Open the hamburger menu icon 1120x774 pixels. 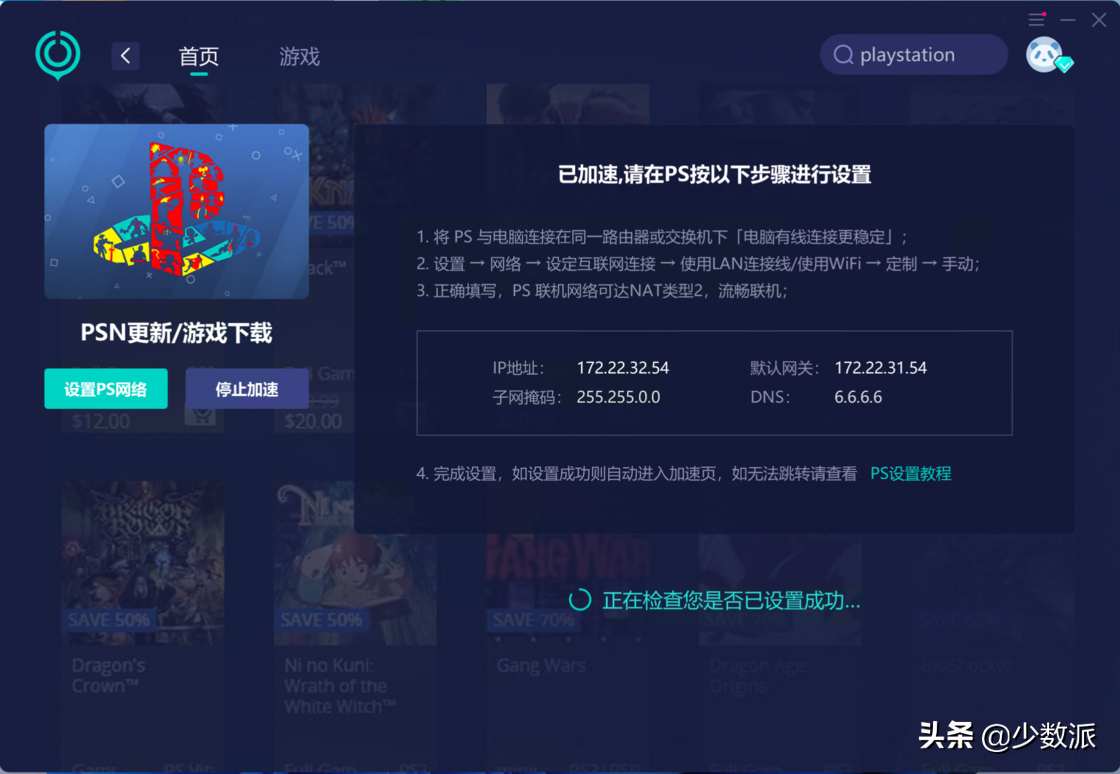pos(1036,19)
